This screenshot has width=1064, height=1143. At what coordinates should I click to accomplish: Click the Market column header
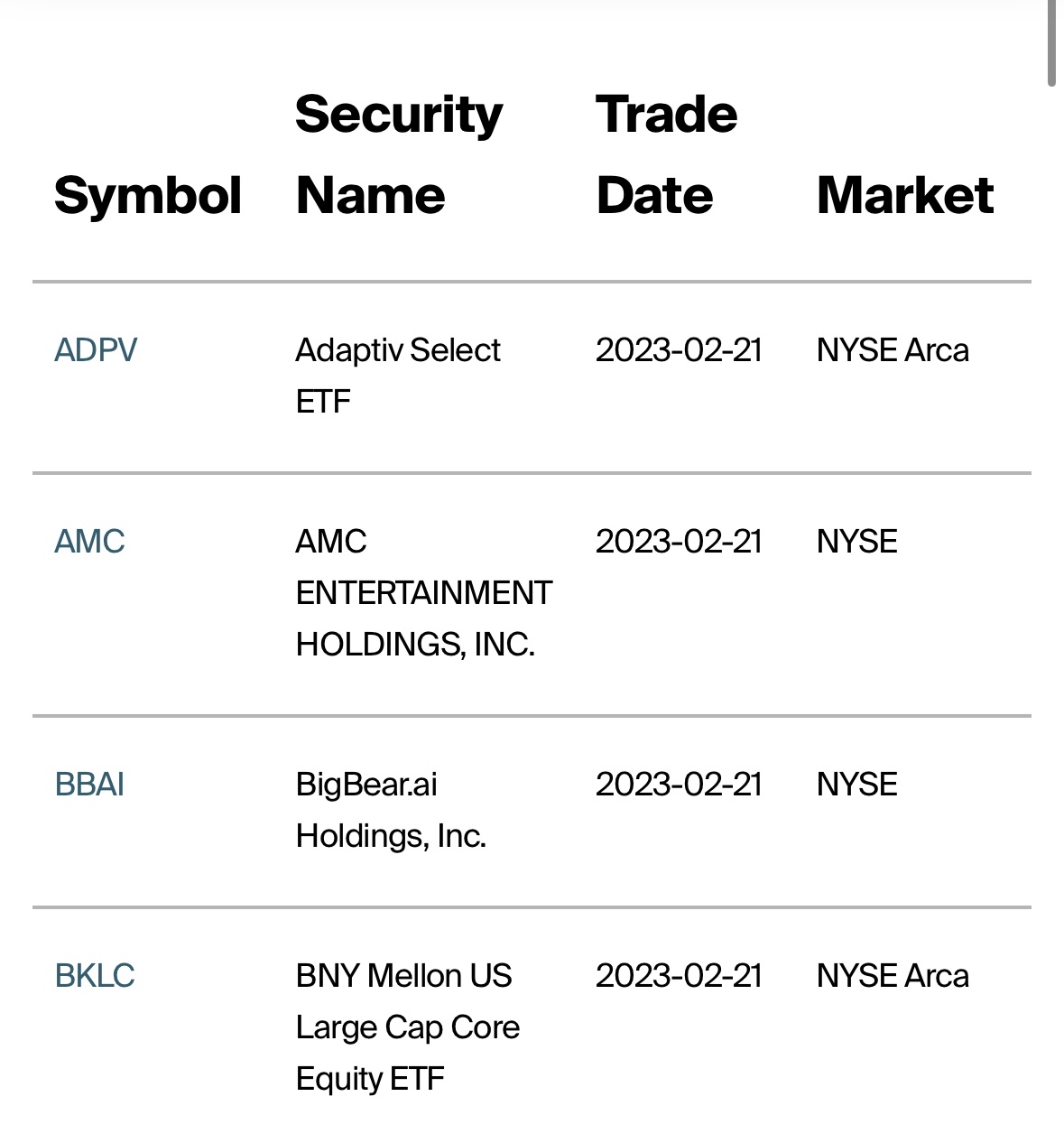pos(904,196)
